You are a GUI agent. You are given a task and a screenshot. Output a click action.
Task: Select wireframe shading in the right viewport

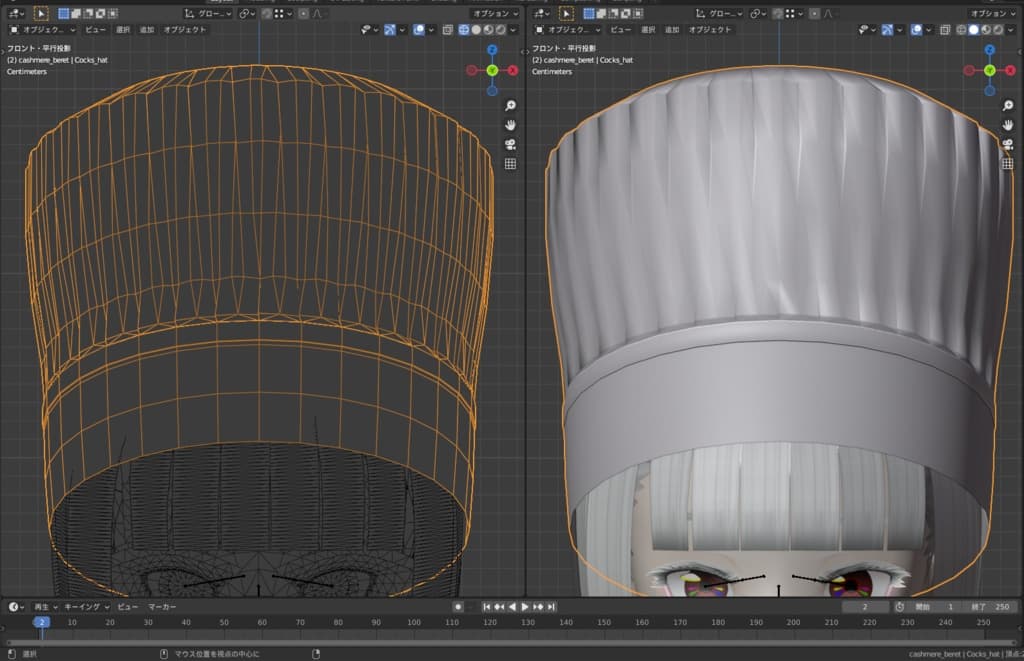962,30
